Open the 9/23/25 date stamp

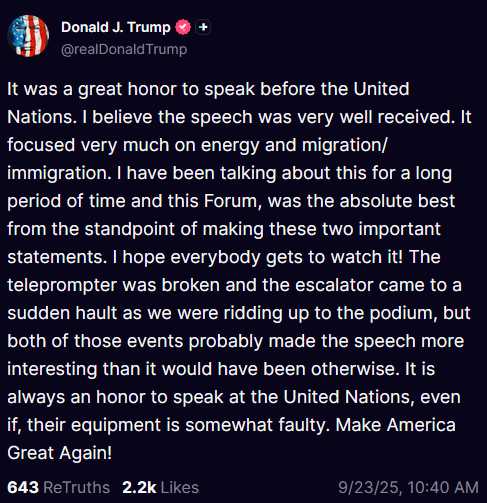tap(370, 487)
